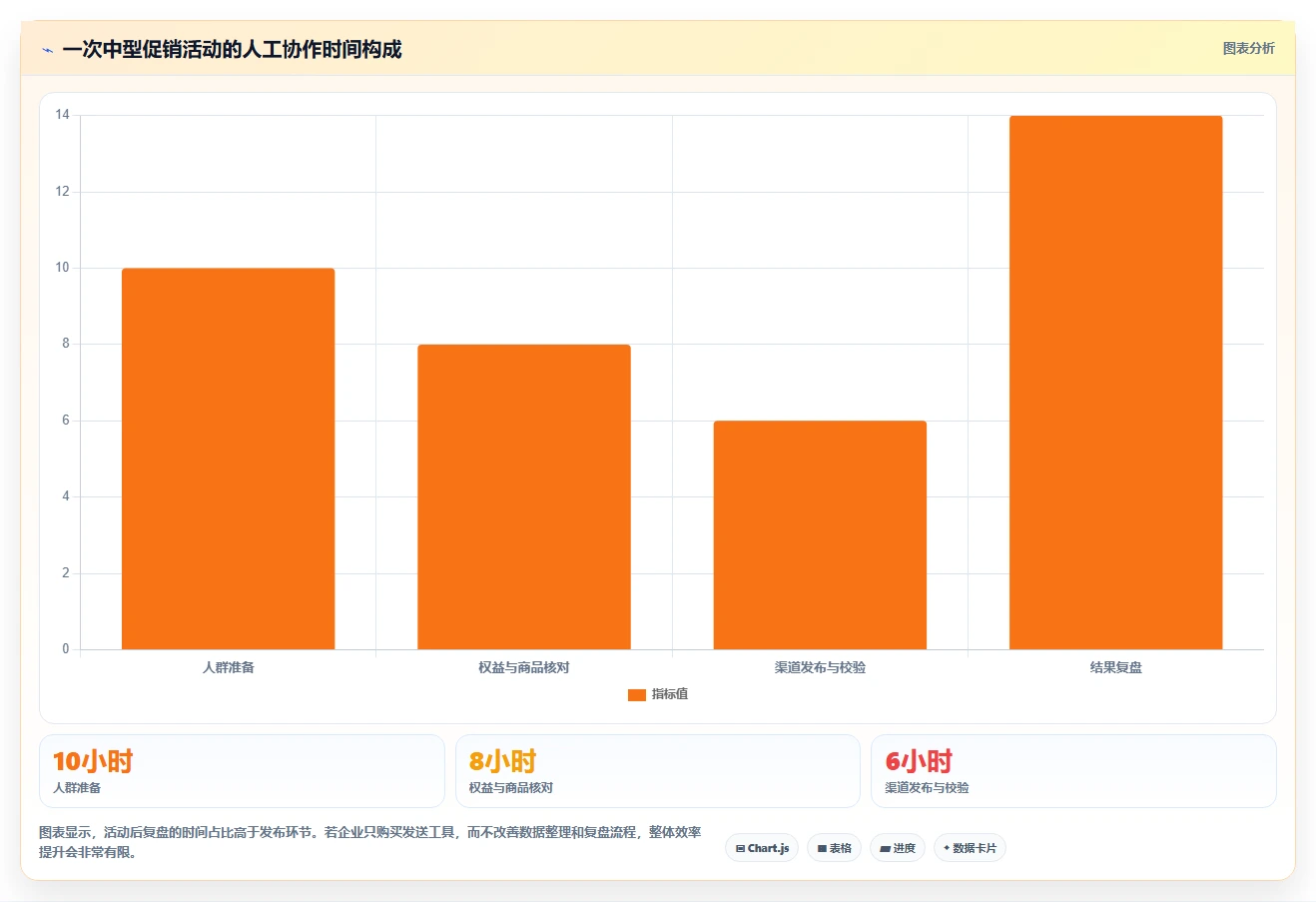Viewport: 1316px width, 902px height.
Task: Open the 6小时 渠道发布与校验 card
Action: (1073, 771)
